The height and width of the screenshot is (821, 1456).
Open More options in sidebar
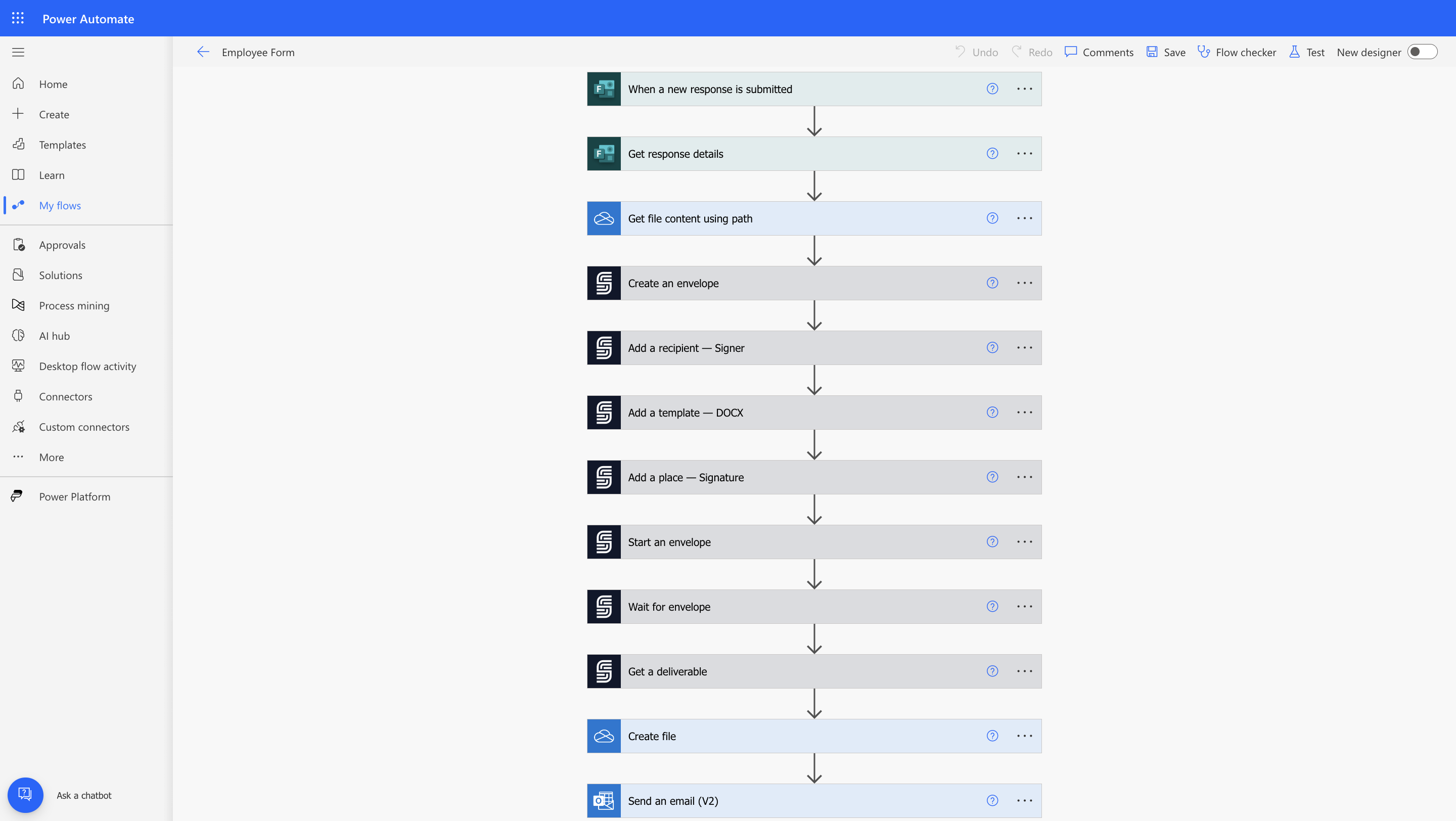coord(51,457)
